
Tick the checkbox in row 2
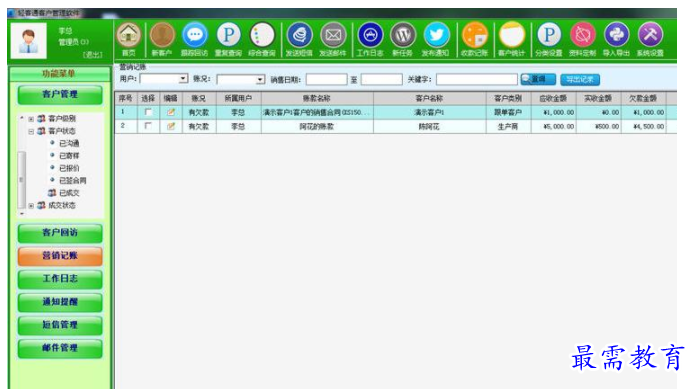[x=148, y=126]
